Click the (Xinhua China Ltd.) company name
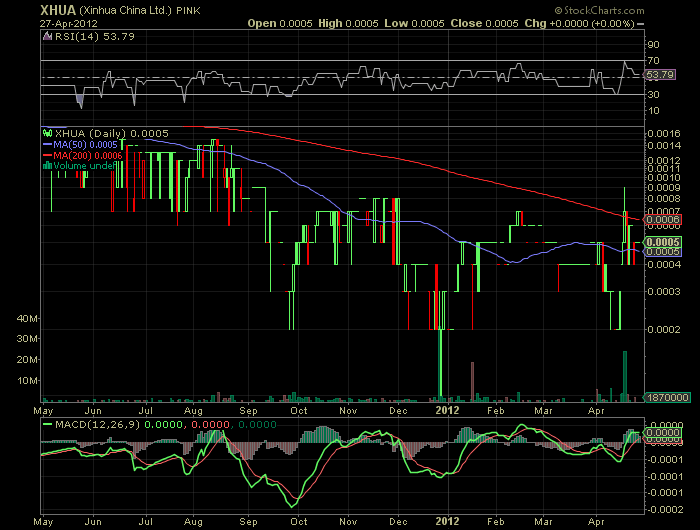The width and height of the screenshot is (700, 530). pos(125,10)
